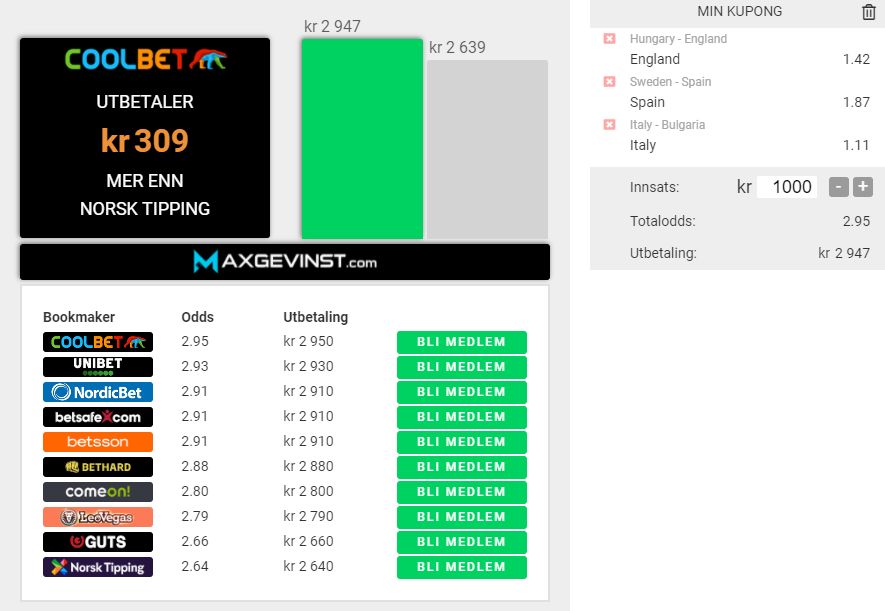Click the betsafe.com logo

pyautogui.click(x=98, y=417)
